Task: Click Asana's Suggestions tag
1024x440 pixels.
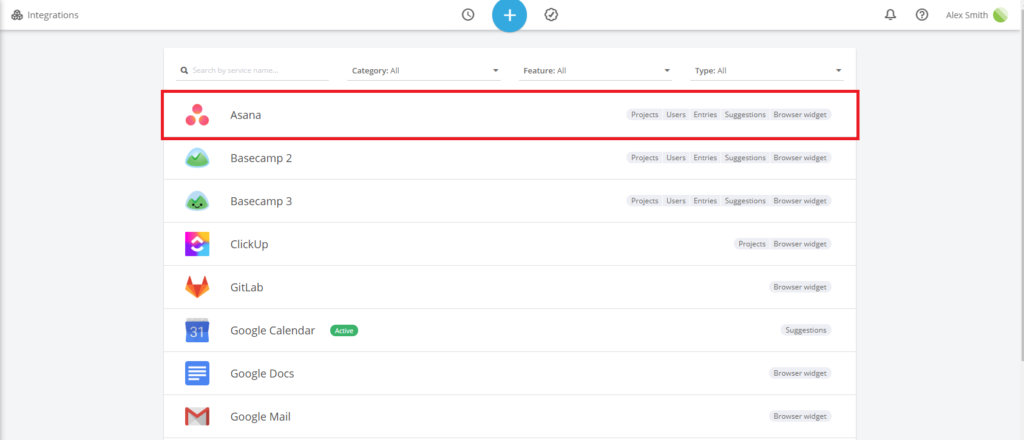Action: [x=745, y=114]
